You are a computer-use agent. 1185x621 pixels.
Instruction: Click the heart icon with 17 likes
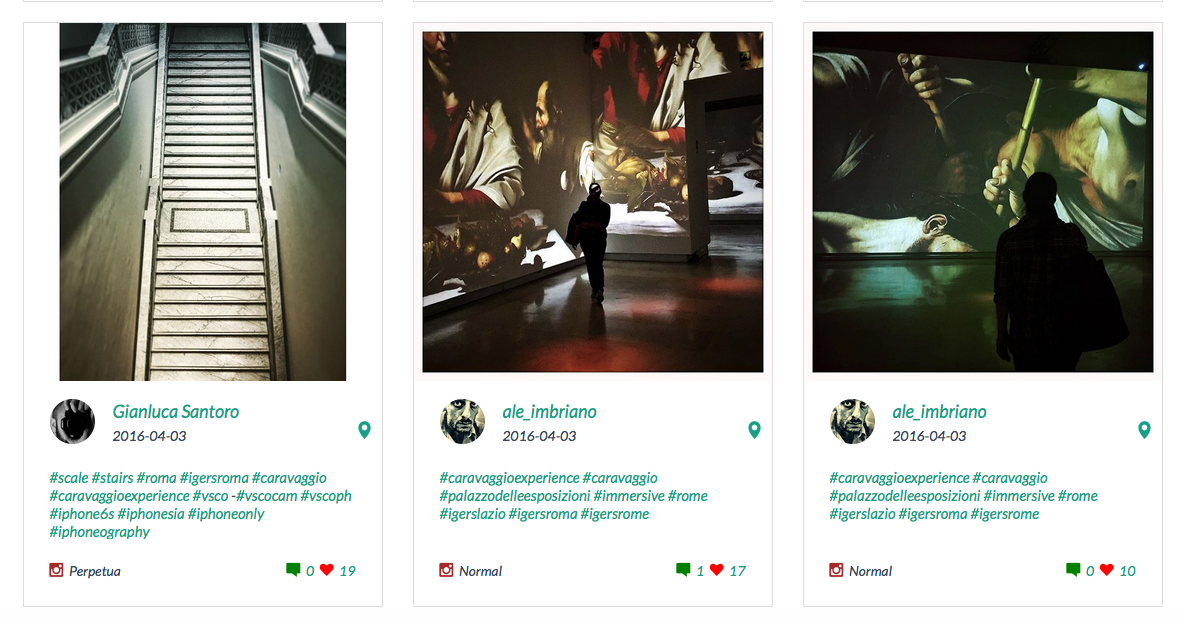[x=717, y=570]
